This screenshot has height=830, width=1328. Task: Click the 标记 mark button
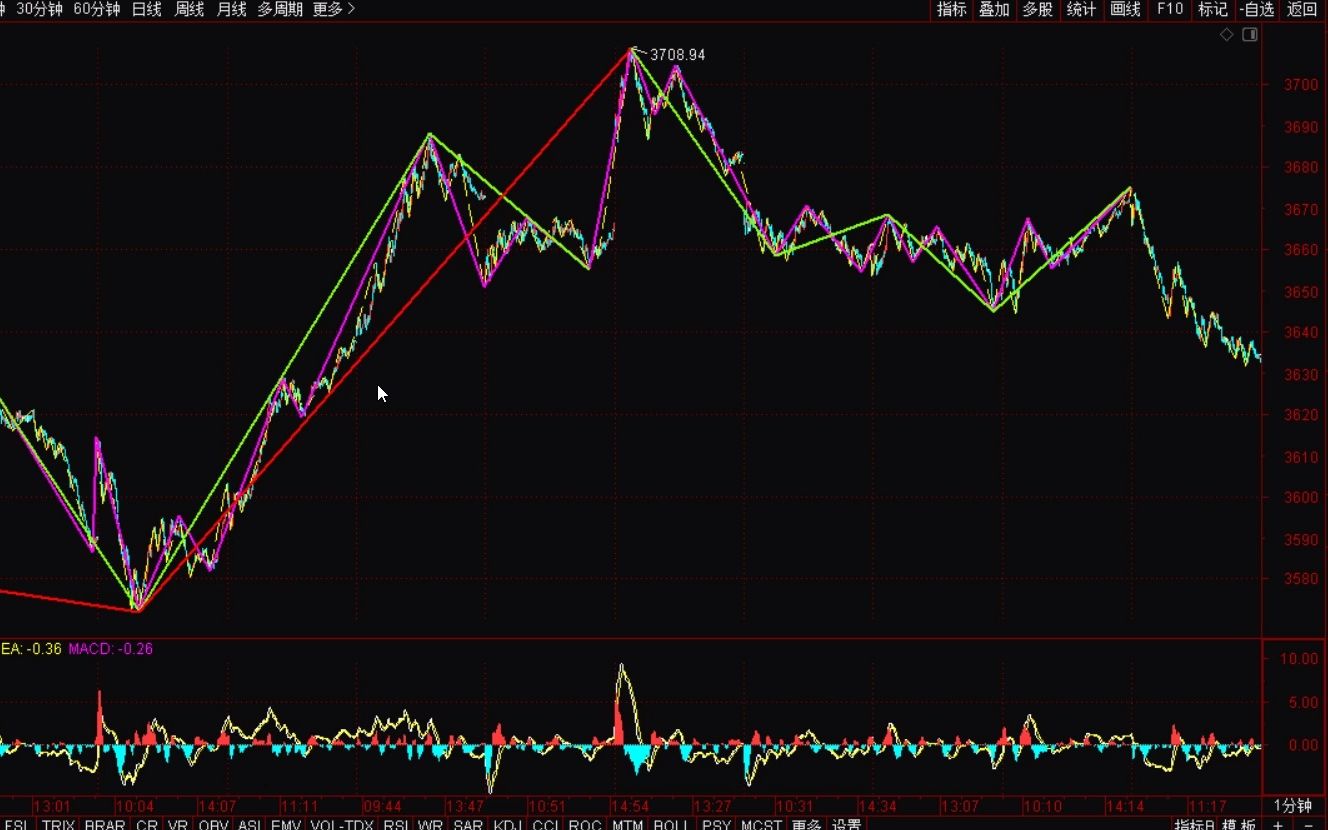click(x=1213, y=9)
